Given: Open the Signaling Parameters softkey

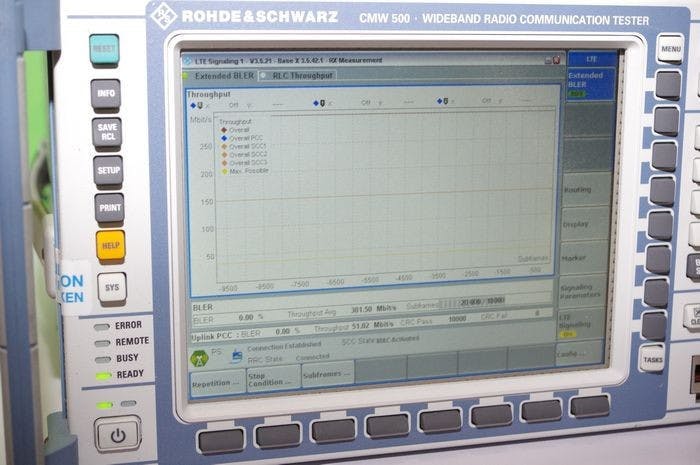Looking at the screenshot, I should (x=583, y=291).
